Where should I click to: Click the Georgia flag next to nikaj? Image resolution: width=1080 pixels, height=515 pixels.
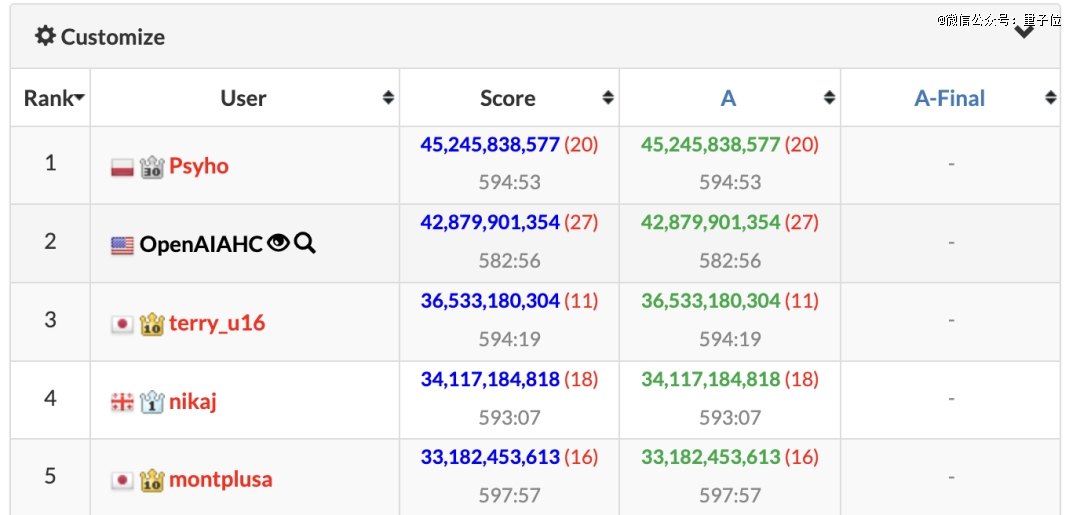(x=122, y=402)
